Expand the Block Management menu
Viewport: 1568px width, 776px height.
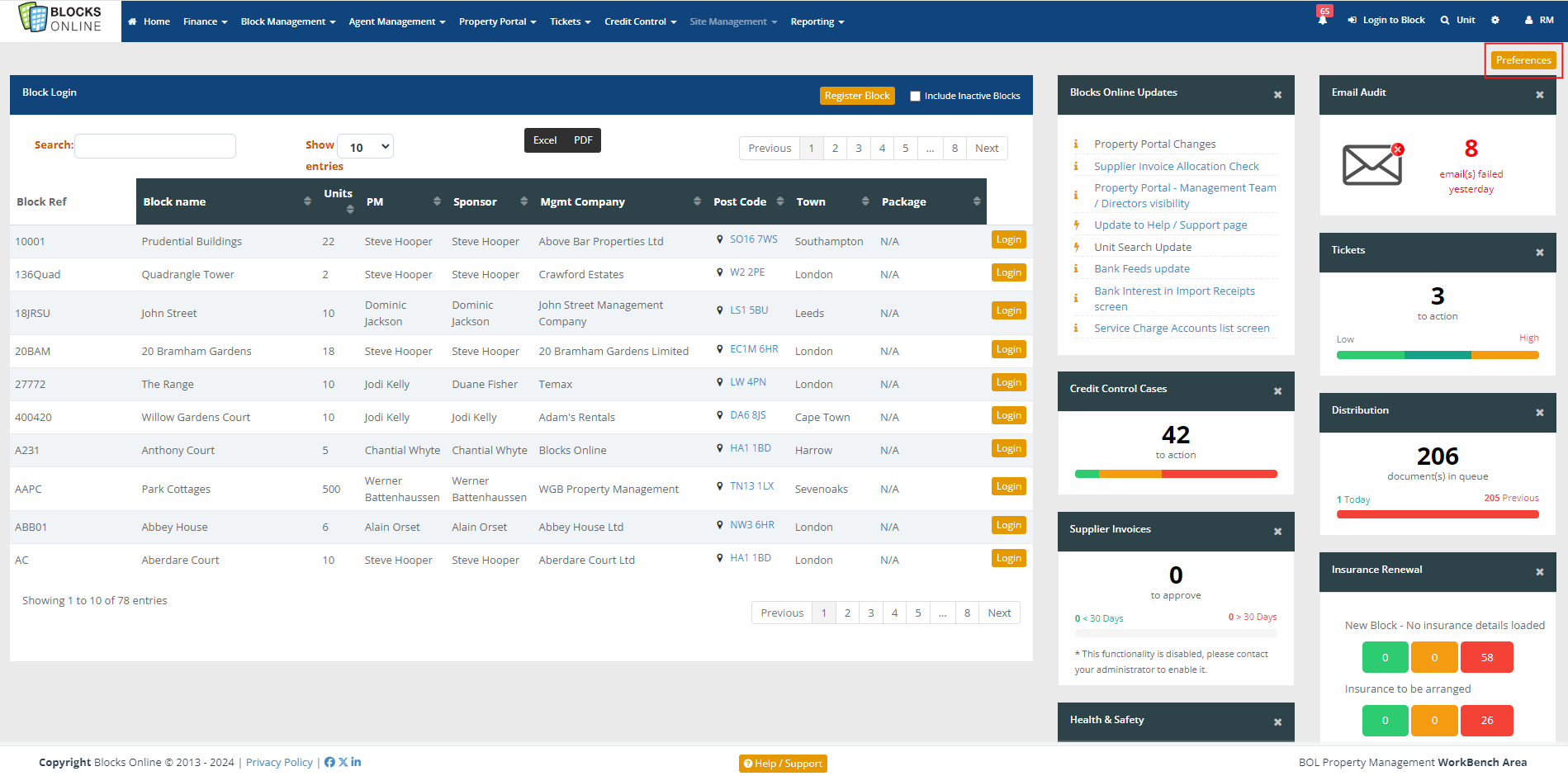[x=288, y=21]
